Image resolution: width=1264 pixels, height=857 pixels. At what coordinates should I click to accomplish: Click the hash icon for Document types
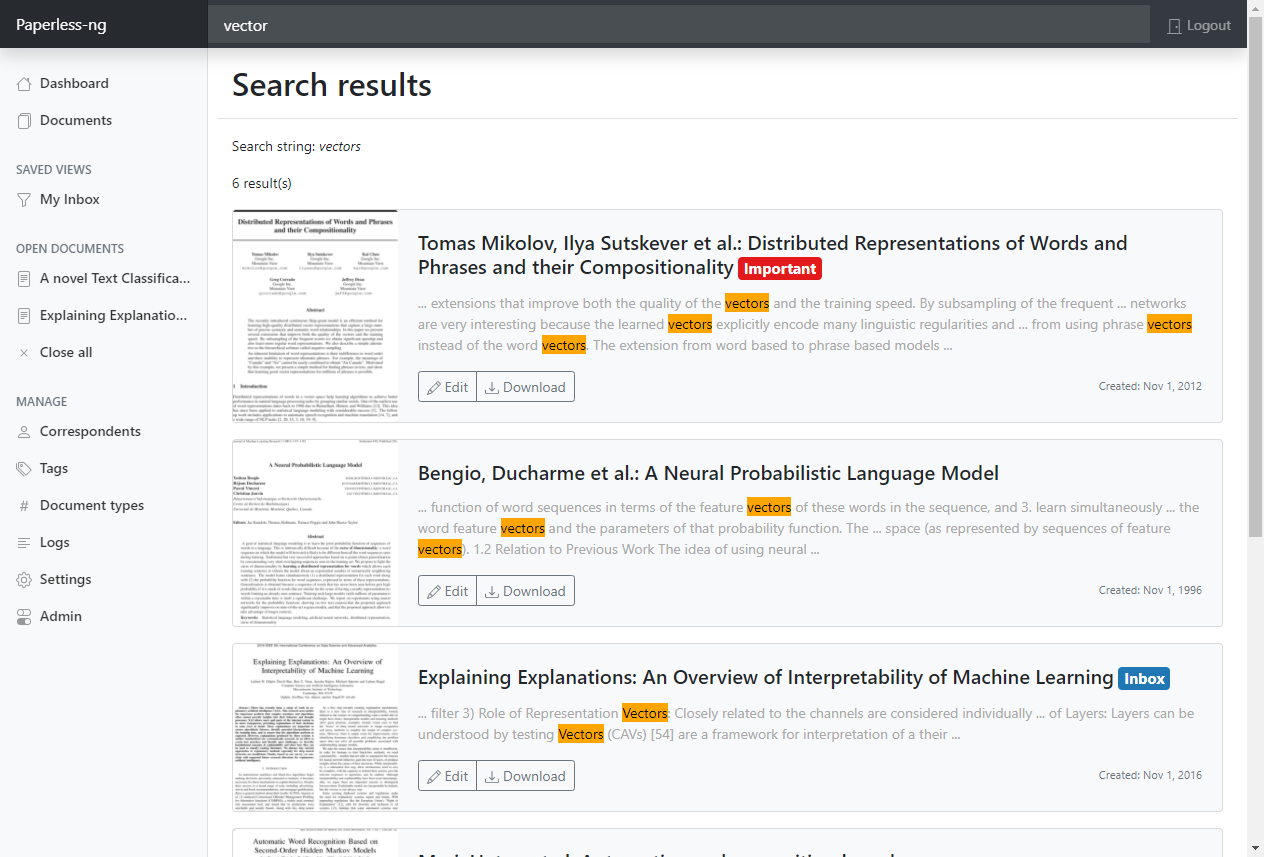(x=24, y=506)
